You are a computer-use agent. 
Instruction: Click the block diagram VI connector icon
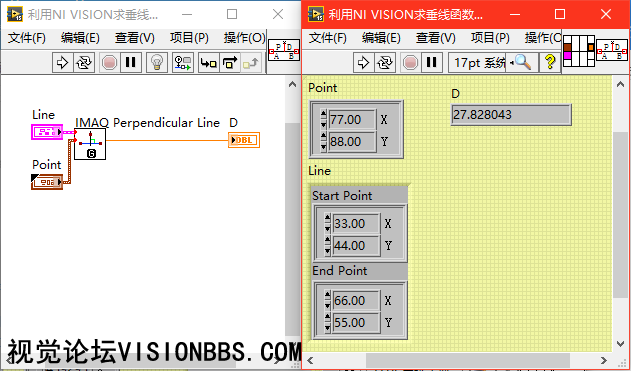pos(284,50)
